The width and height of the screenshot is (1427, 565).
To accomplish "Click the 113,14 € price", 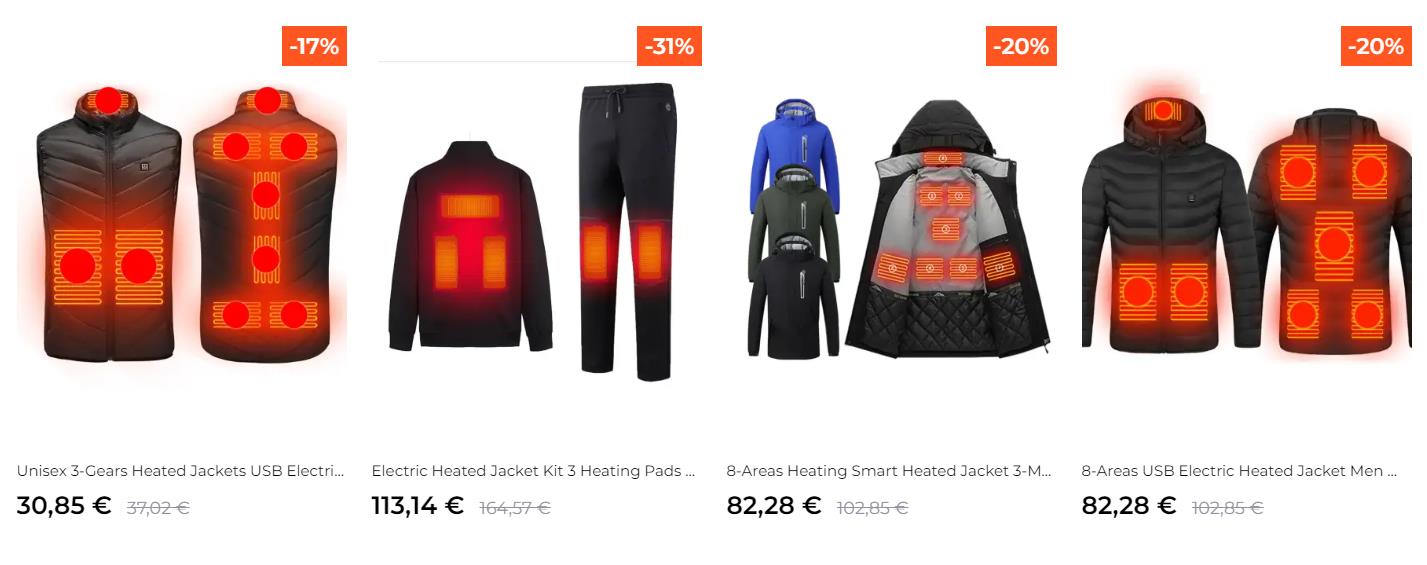I will [418, 506].
